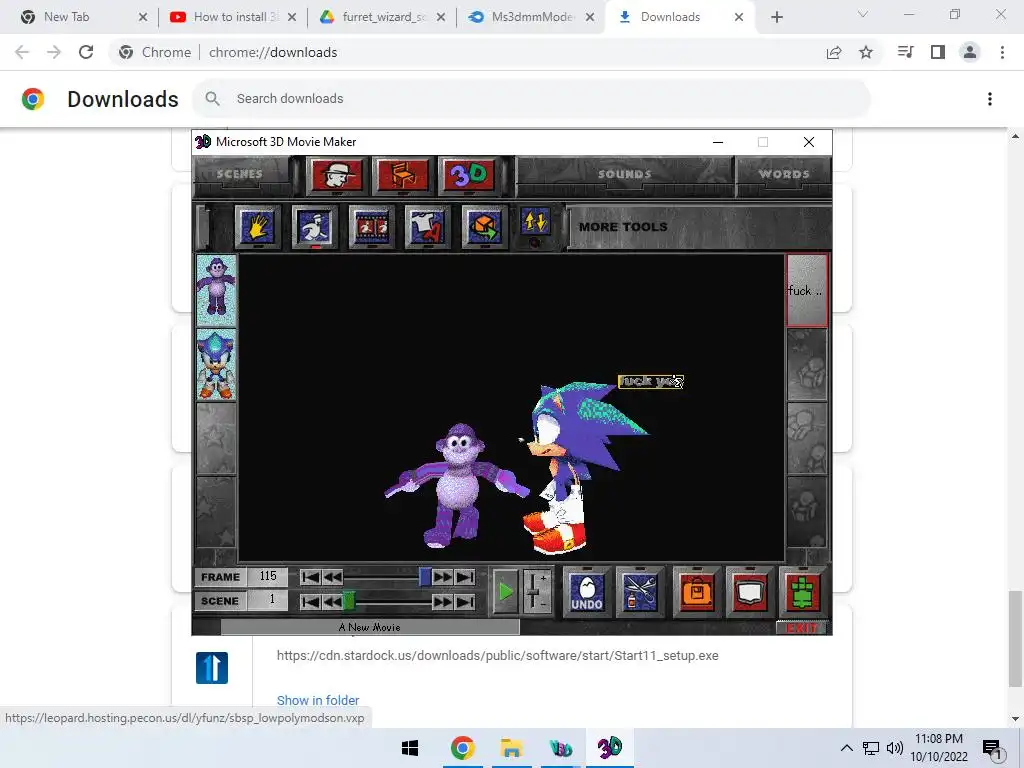Go to previous scene
The image size is (1024, 768).
(x=332, y=601)
